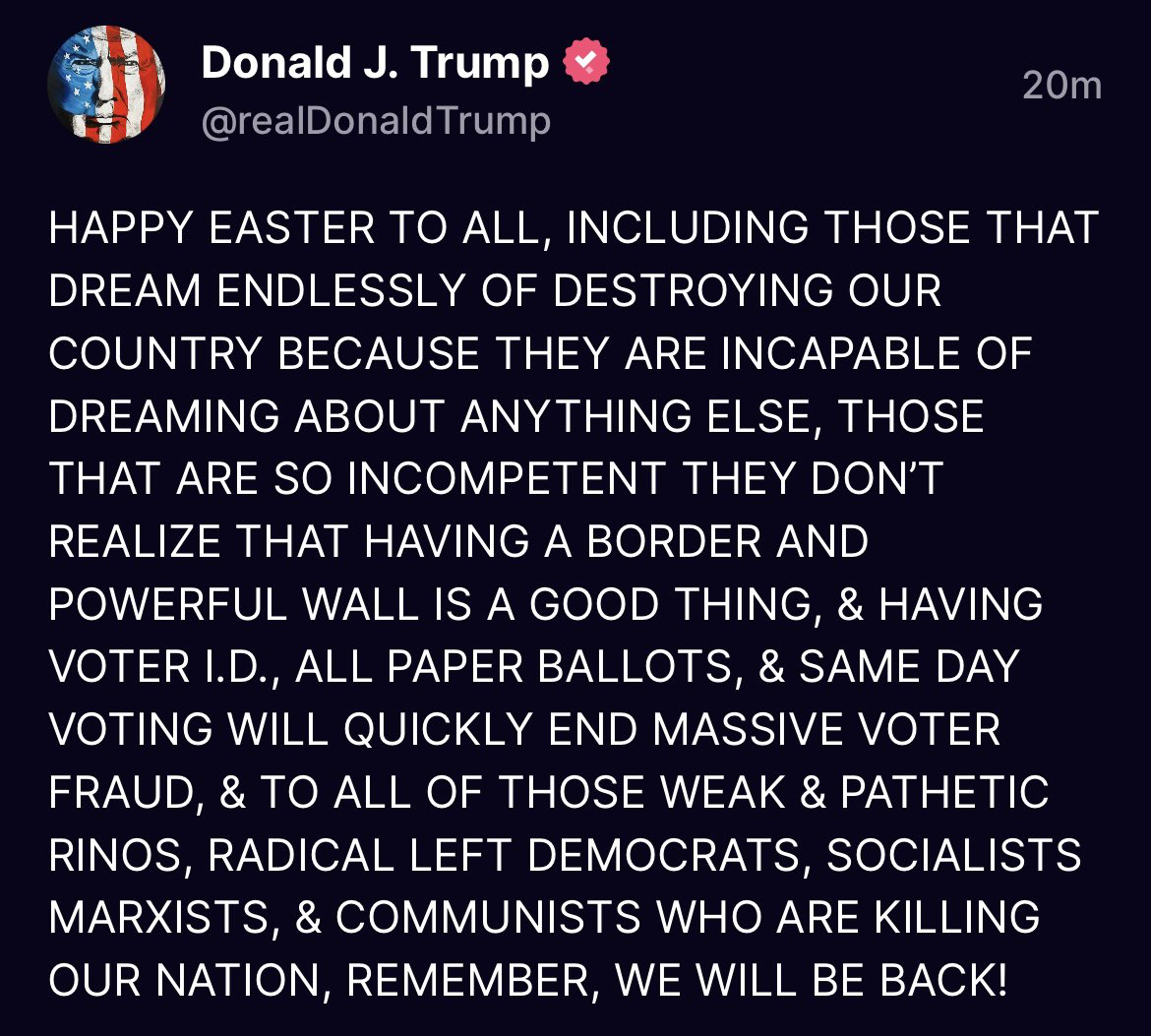Click the word FRAUD in the post
Screen dimensions: 1151x1036
pyautogui.click(x=121, y=793)
